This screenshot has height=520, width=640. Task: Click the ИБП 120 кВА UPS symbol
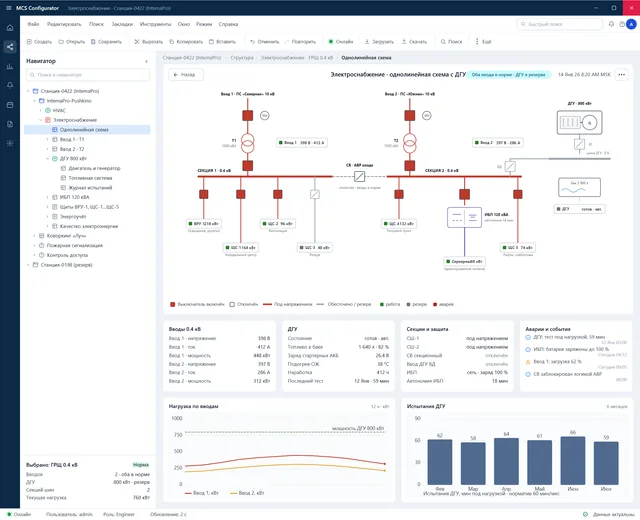(x=464, y=218)
